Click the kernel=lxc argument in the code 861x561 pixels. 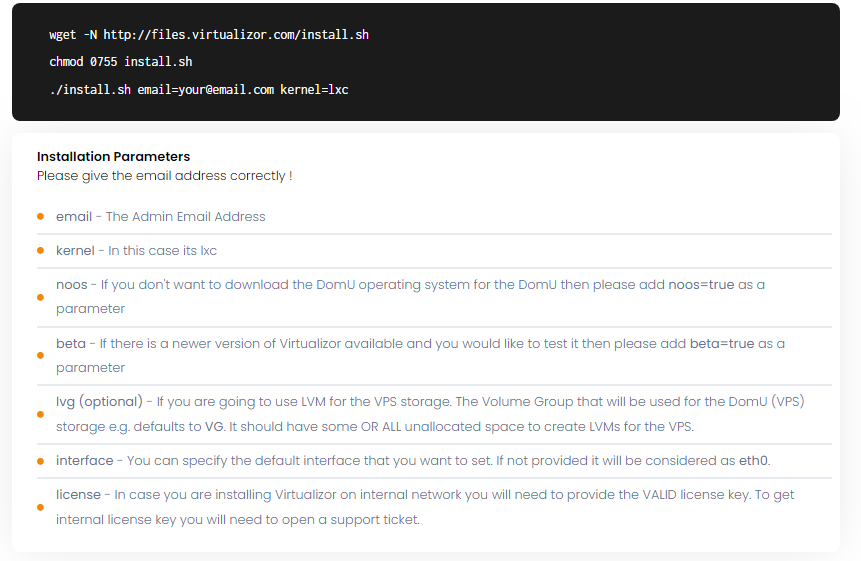pyautogui.click(x=315, y=89)
